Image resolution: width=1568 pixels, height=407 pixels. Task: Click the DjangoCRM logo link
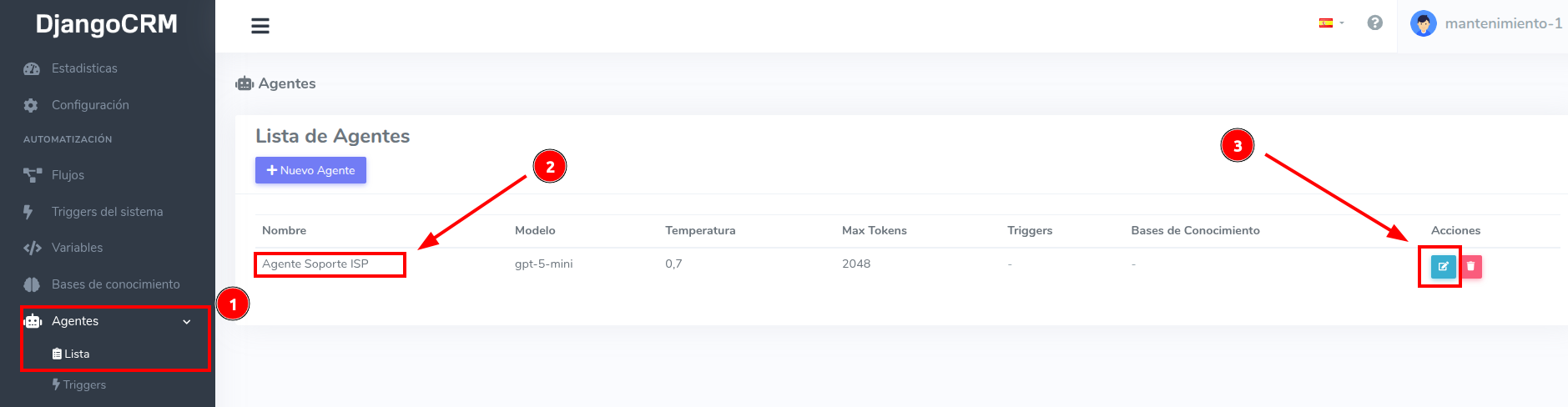tap(107, 24)
